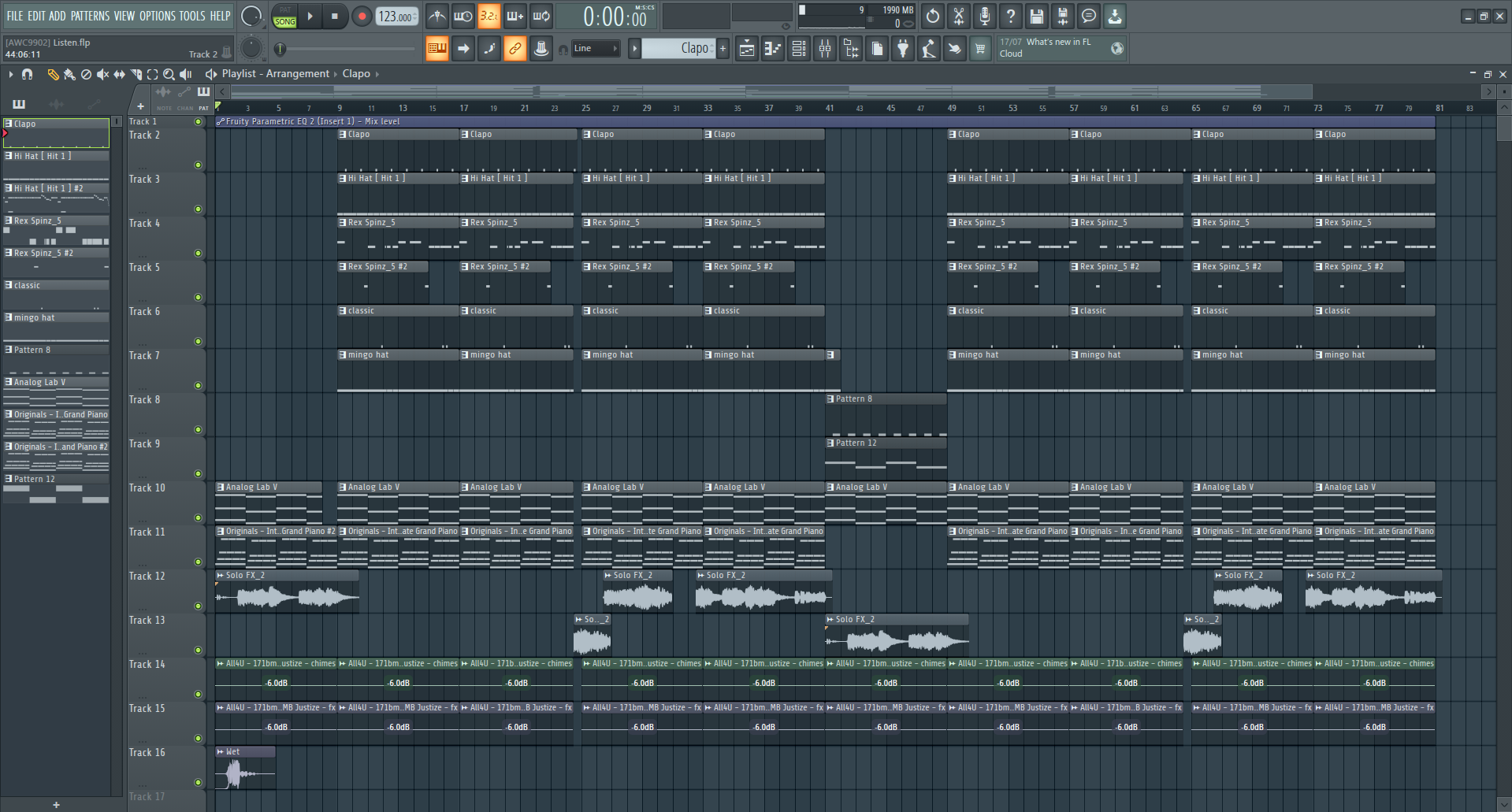Mute Track 10 with its green light
The width and height of the screenshot is (1512, 812).
point(198,518)
